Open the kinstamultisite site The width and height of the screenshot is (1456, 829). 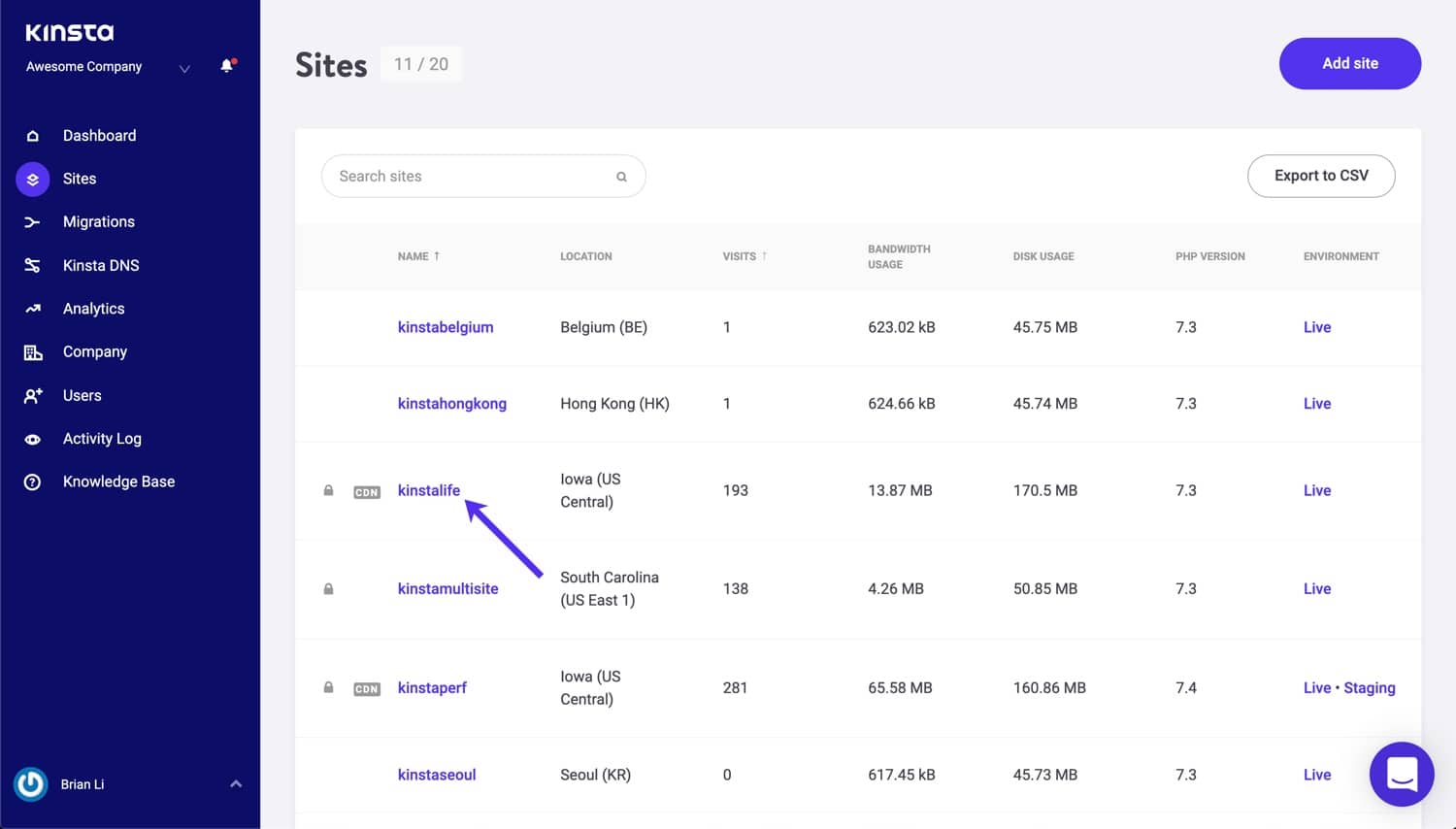447,589
